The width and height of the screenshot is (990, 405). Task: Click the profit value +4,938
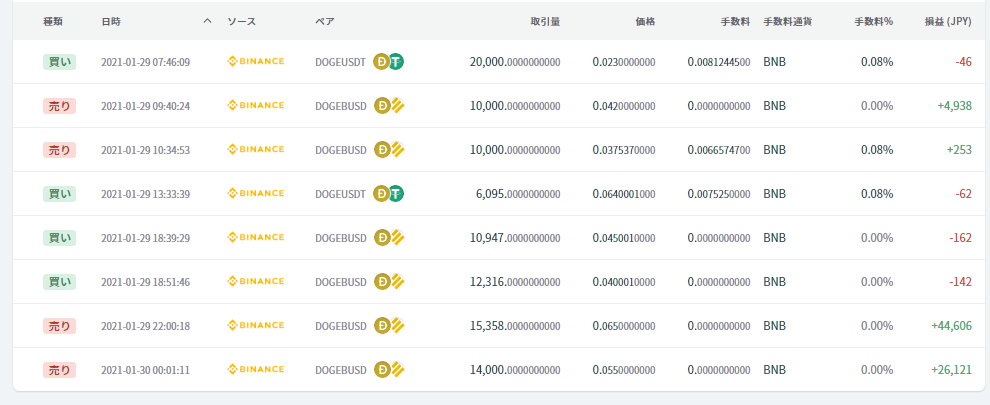coord(955,106)
